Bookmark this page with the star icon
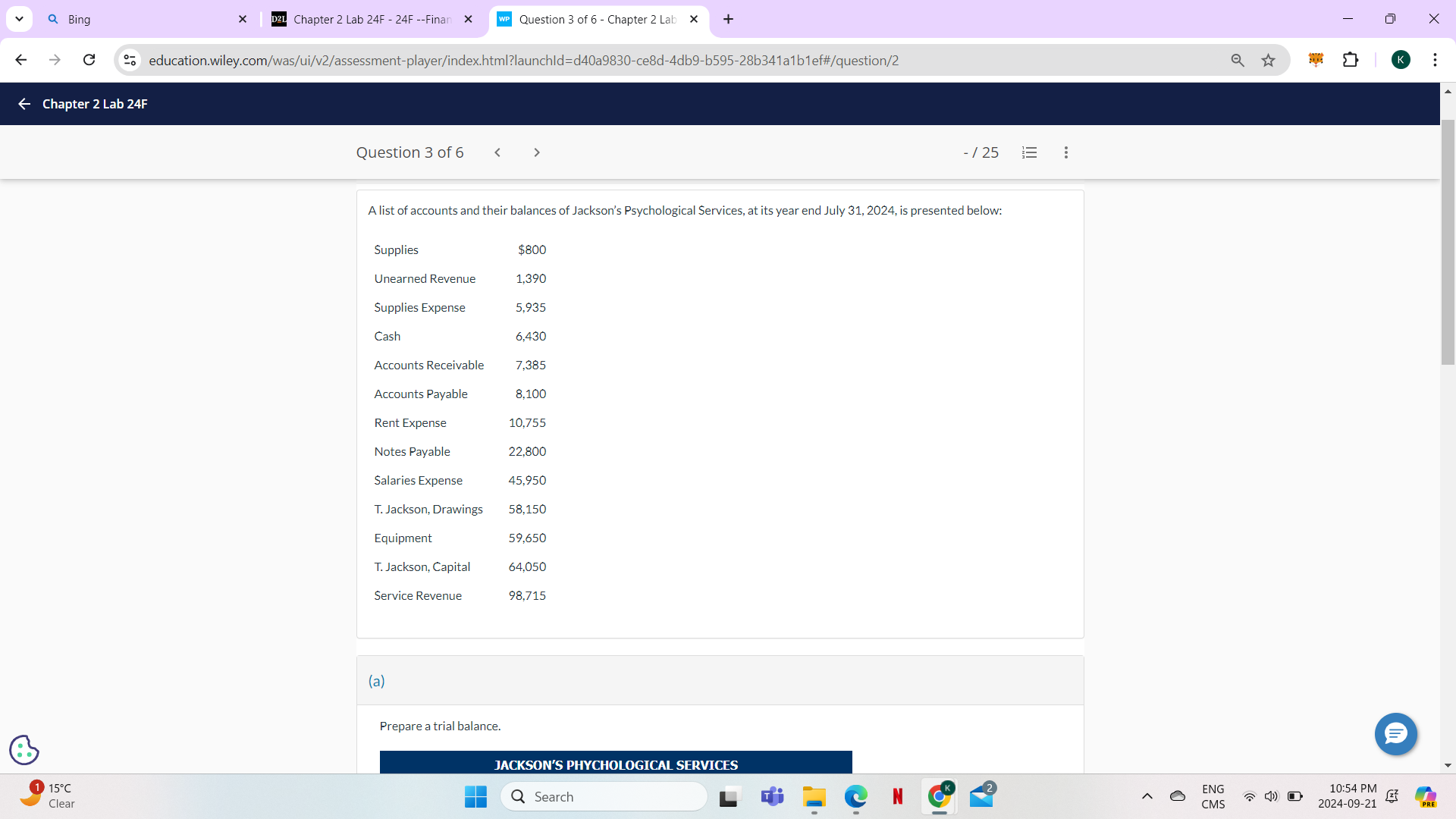 point(1269,60)
